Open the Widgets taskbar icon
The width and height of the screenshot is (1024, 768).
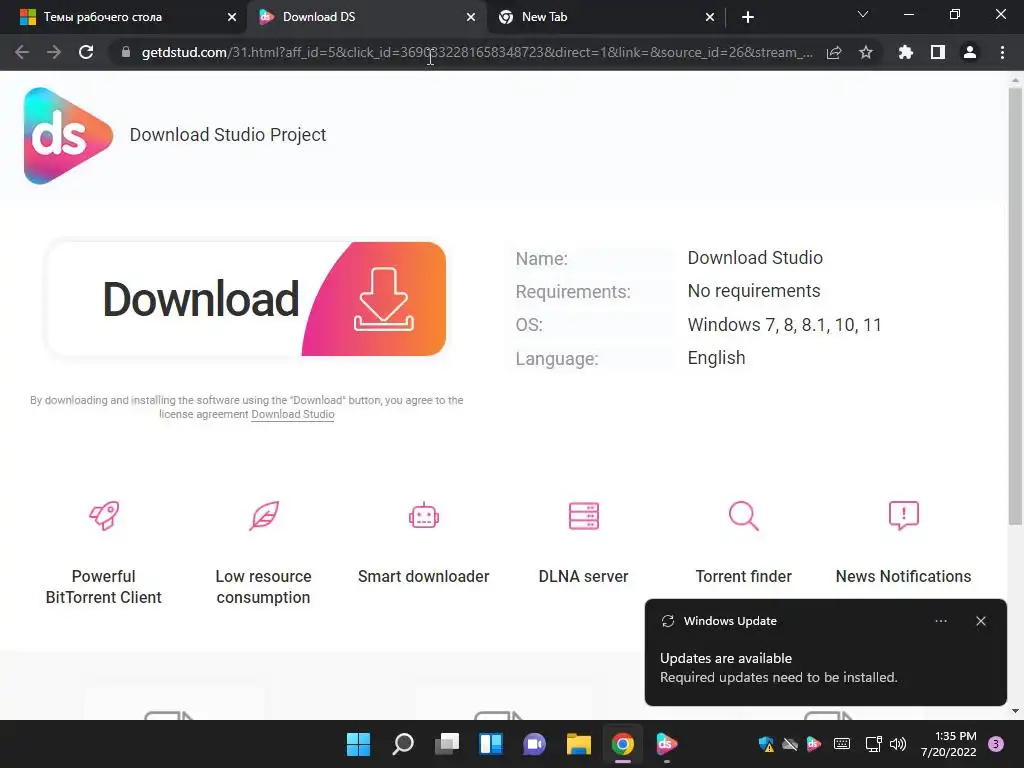(x=490, y=744)
